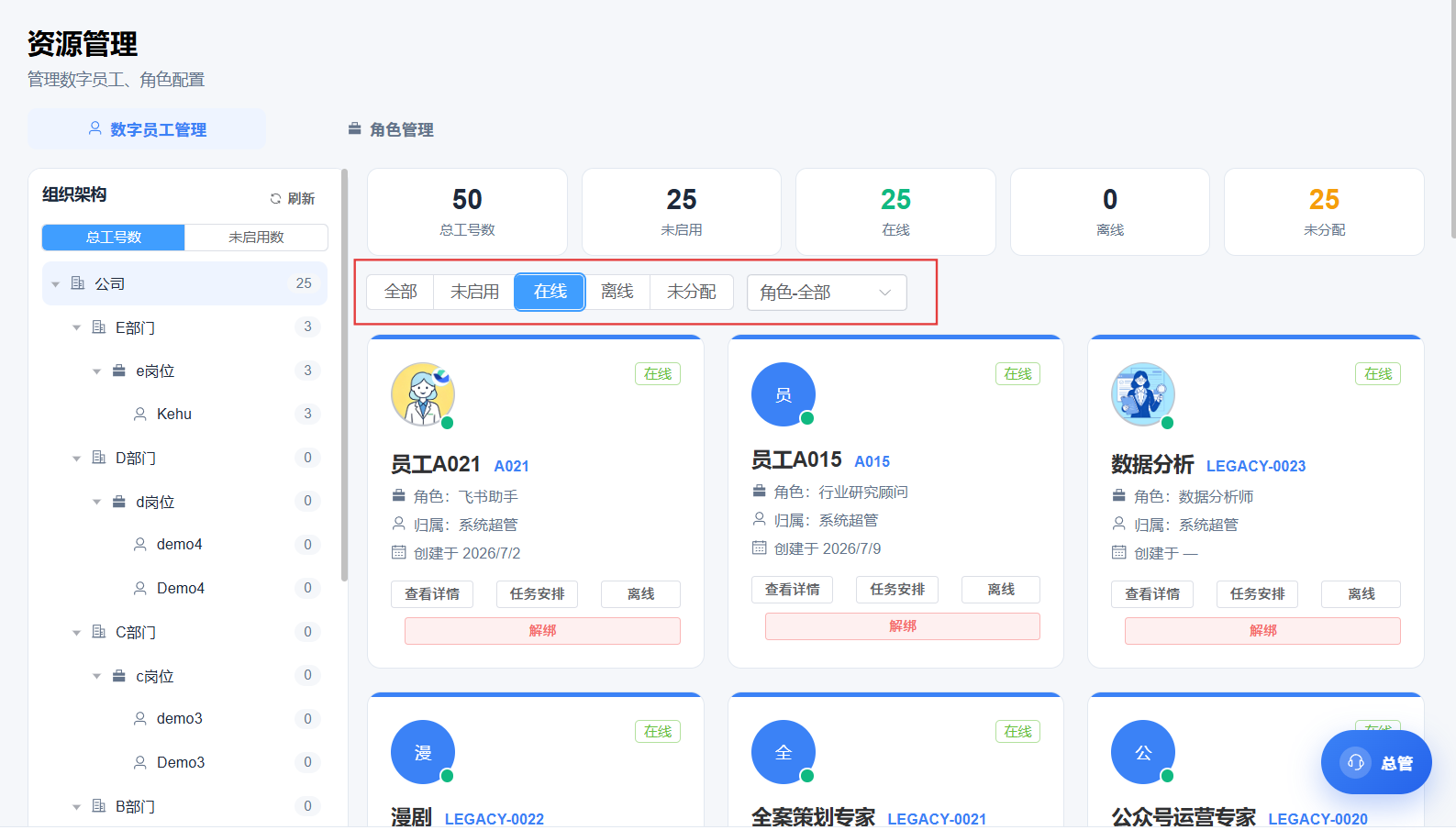This screenshot has height=830, width=1456.
Task: Collapse the B部门 tree node arrow
Action: pyautogui.click(x=76, y=807)
